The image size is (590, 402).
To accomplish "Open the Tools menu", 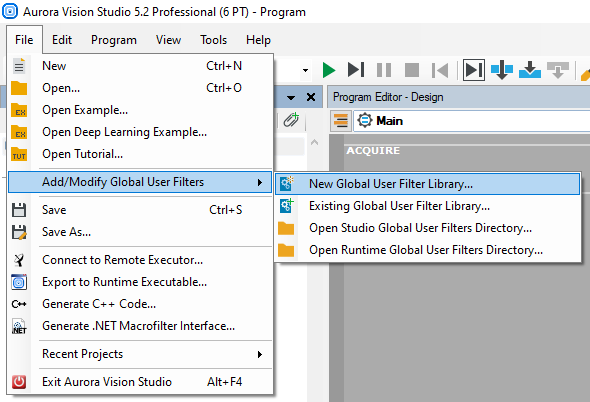I will click(x=213, y=40).
